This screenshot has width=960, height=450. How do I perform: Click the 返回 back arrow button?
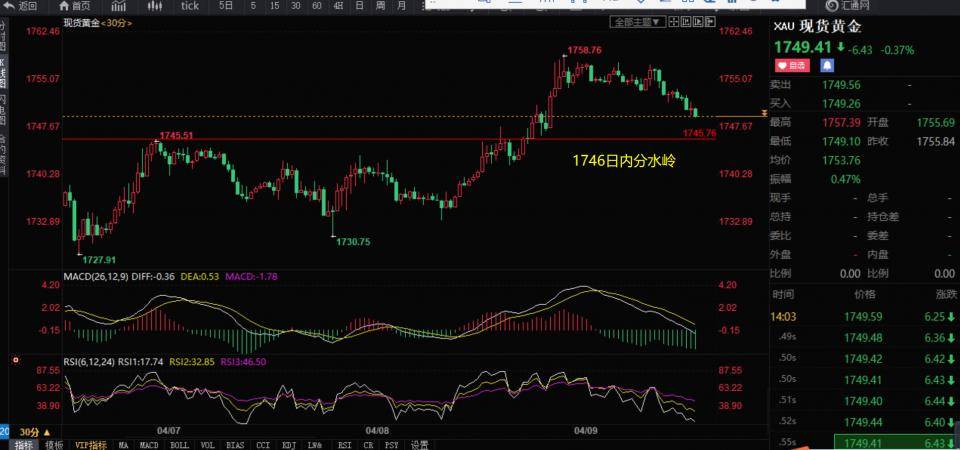coord(20,6)
